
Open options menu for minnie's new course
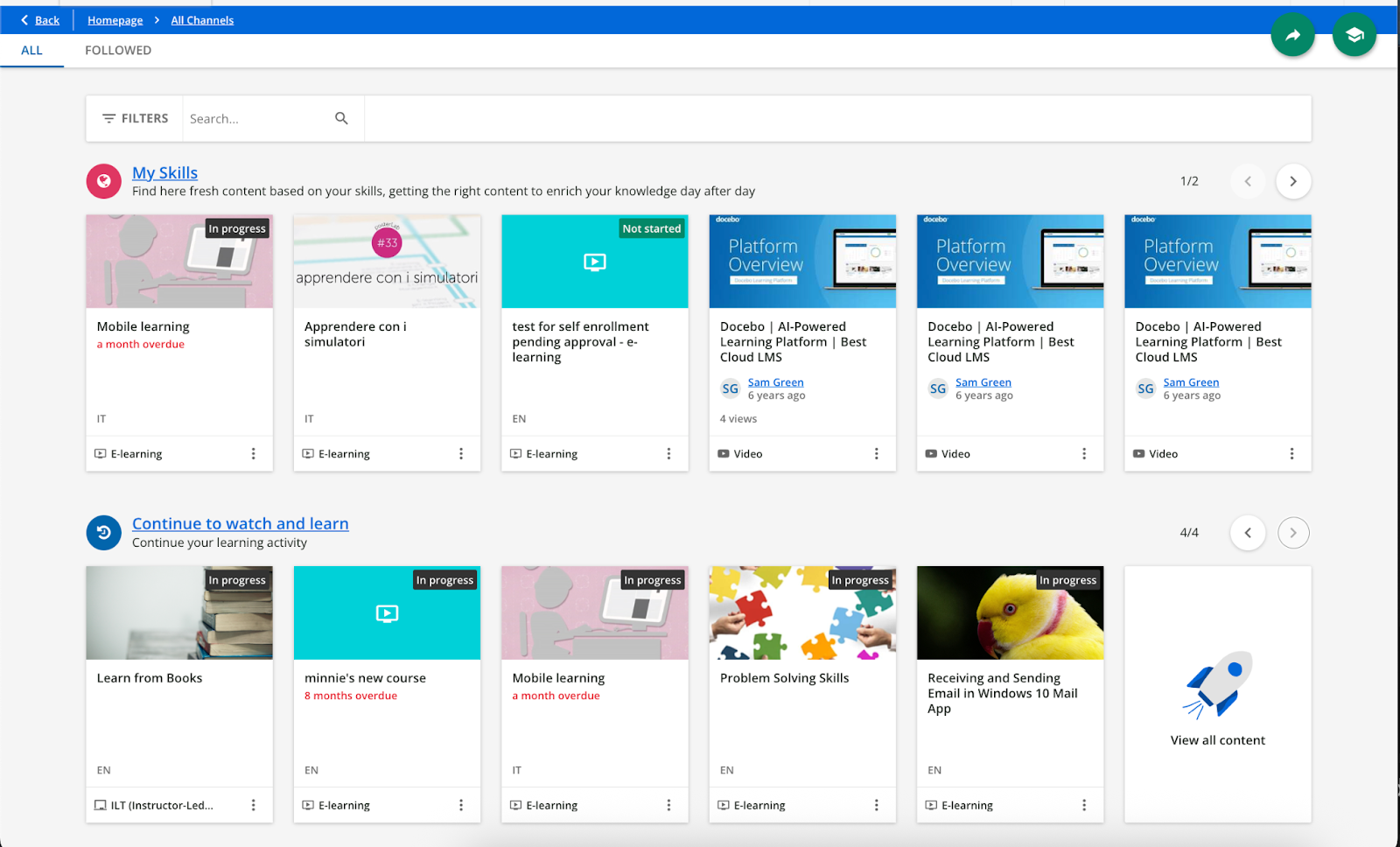pyautogui.click(x=461, y=805)
